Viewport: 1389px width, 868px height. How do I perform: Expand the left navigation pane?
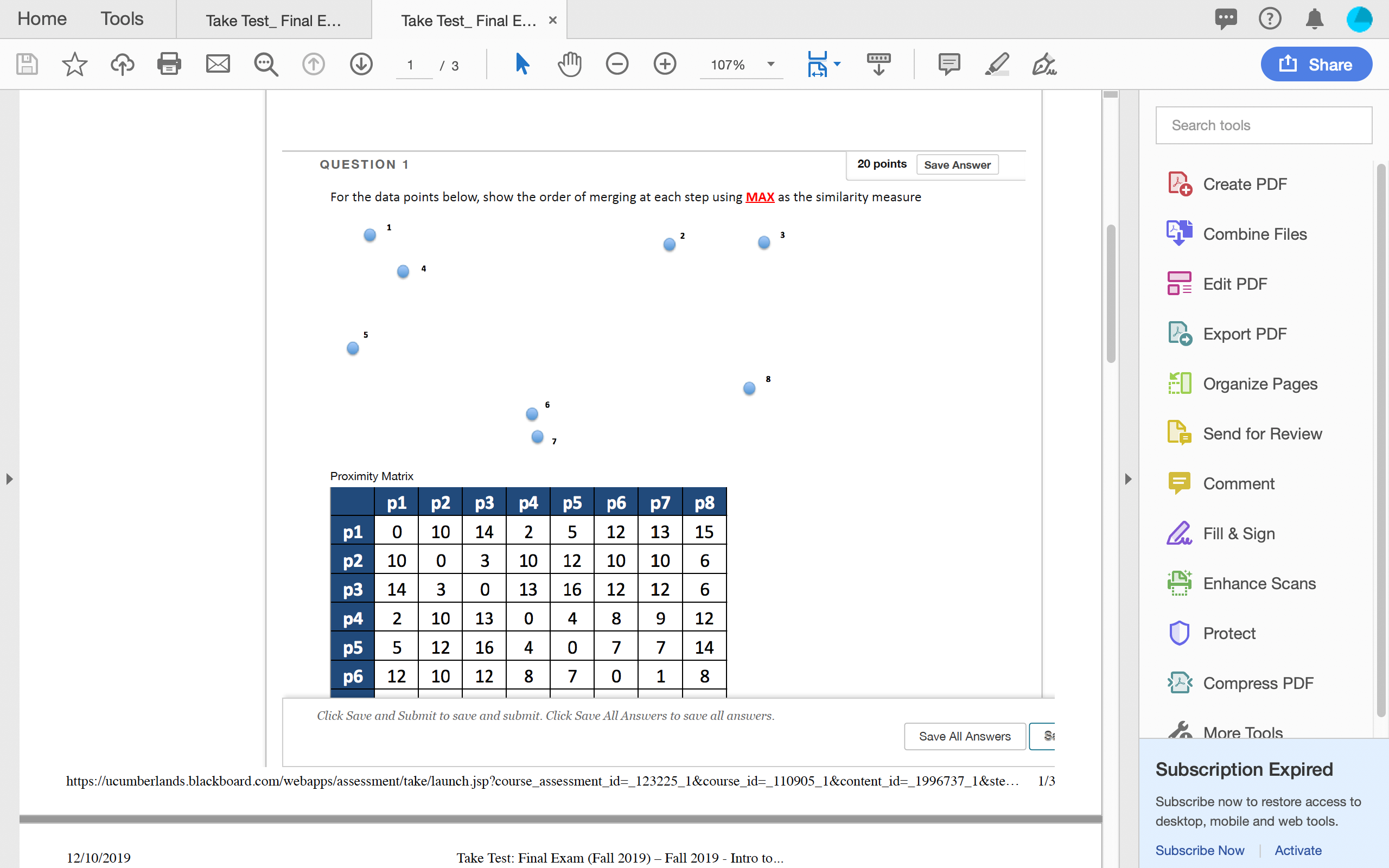pyautogui.click(x=9, y=479)
